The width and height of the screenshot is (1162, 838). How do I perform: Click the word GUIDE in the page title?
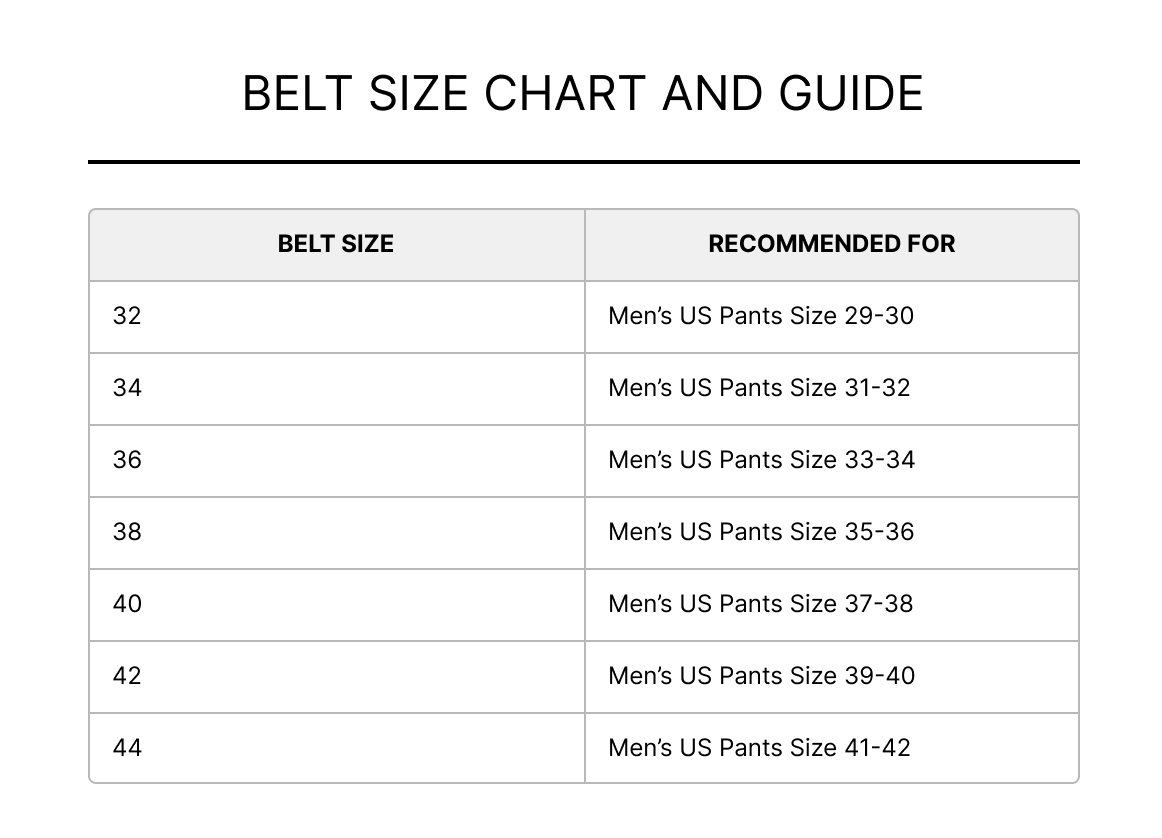(x=857, y=94)
